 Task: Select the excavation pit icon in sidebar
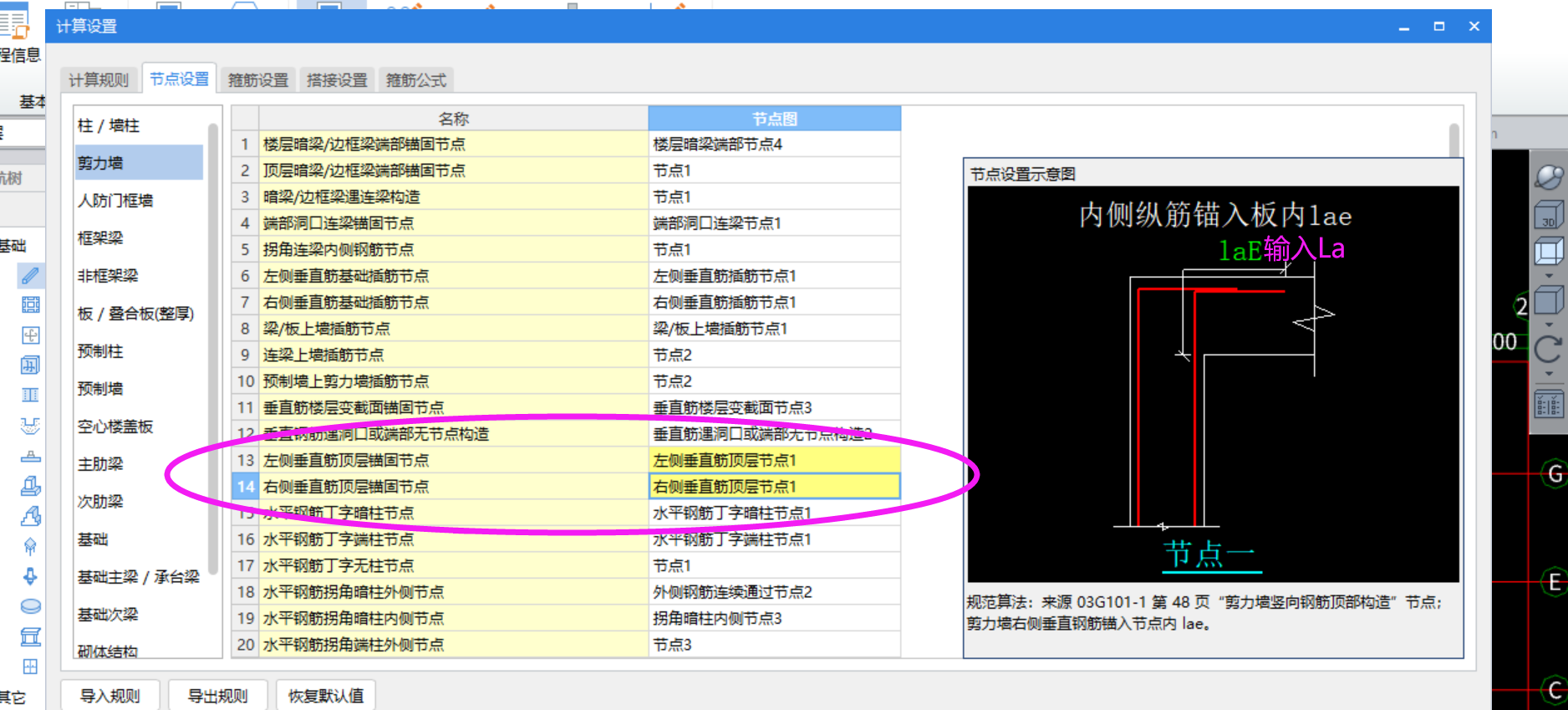coord(30,426)
